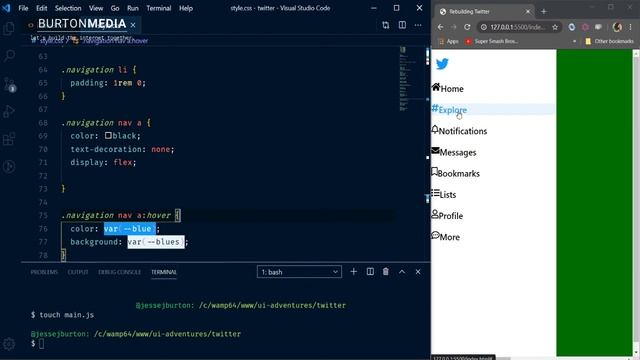This screenshot has width=640, height=360.
Task: Open the Explorer view in the activity bar
Action: coord(9,29)
